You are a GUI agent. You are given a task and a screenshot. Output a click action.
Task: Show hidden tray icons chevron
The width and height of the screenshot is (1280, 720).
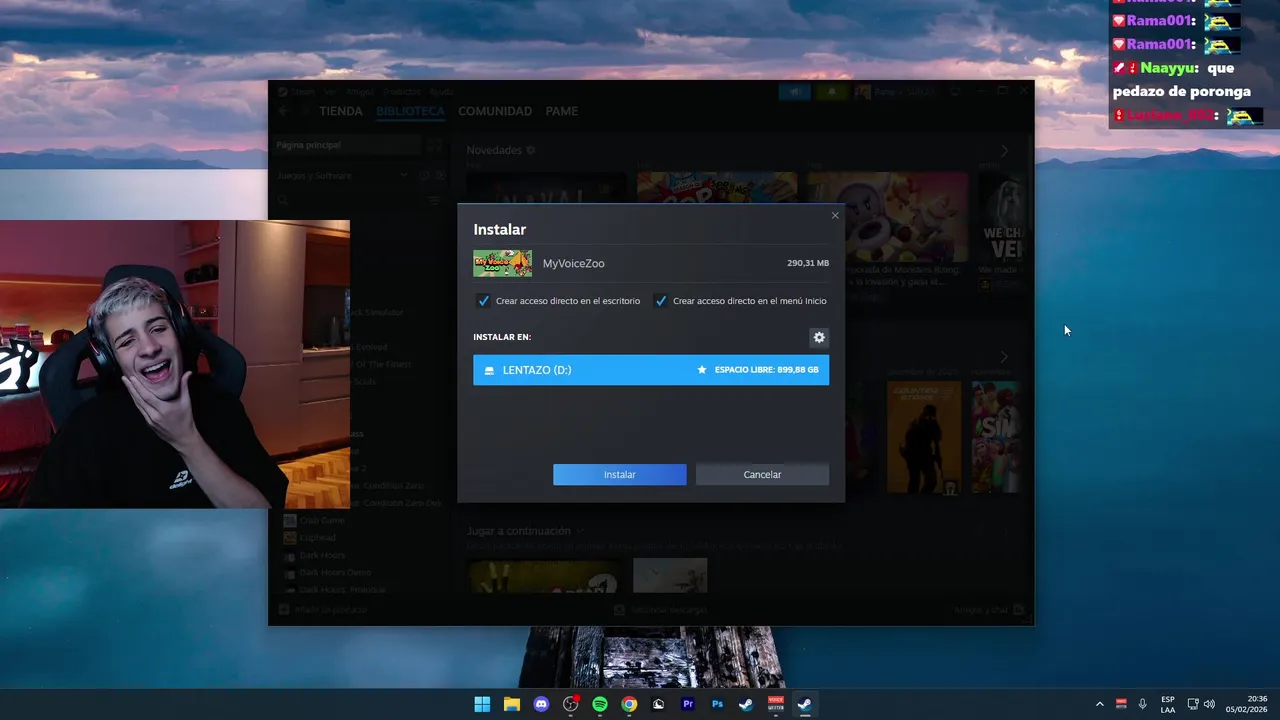[1100, 704]
